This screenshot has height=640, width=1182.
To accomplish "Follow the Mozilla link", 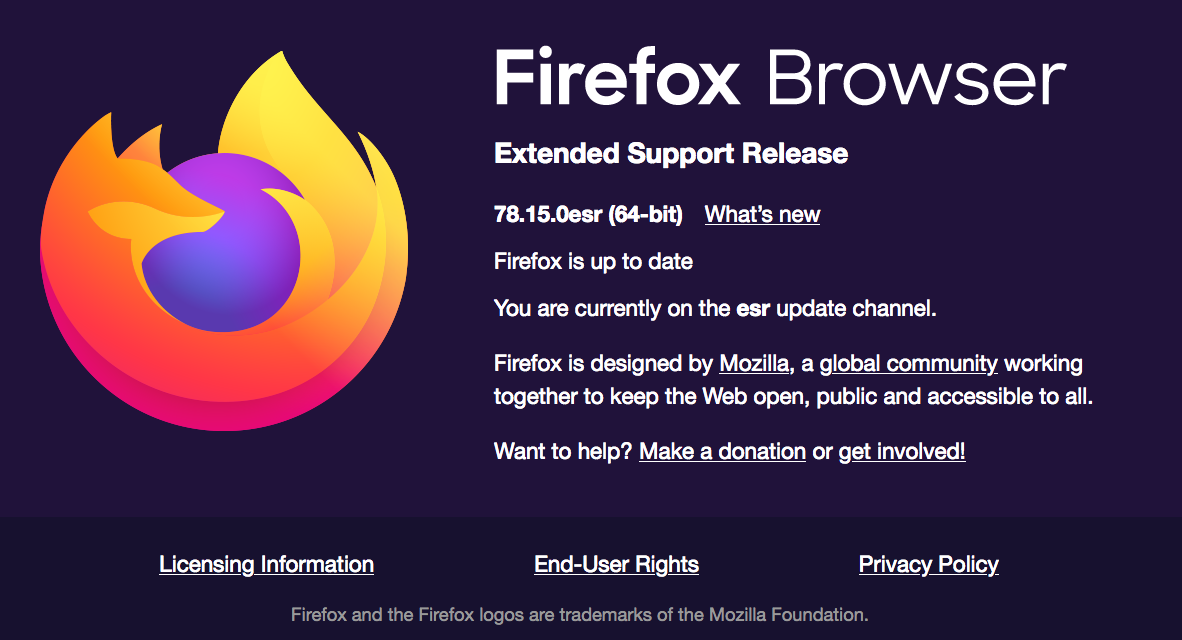I will coord(754,363).
